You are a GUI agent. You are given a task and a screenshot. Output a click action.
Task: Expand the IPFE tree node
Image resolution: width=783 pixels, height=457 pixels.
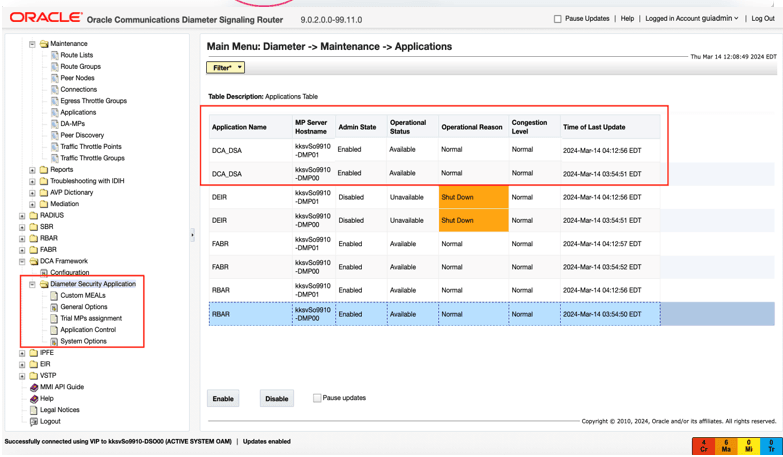(22, 353)
